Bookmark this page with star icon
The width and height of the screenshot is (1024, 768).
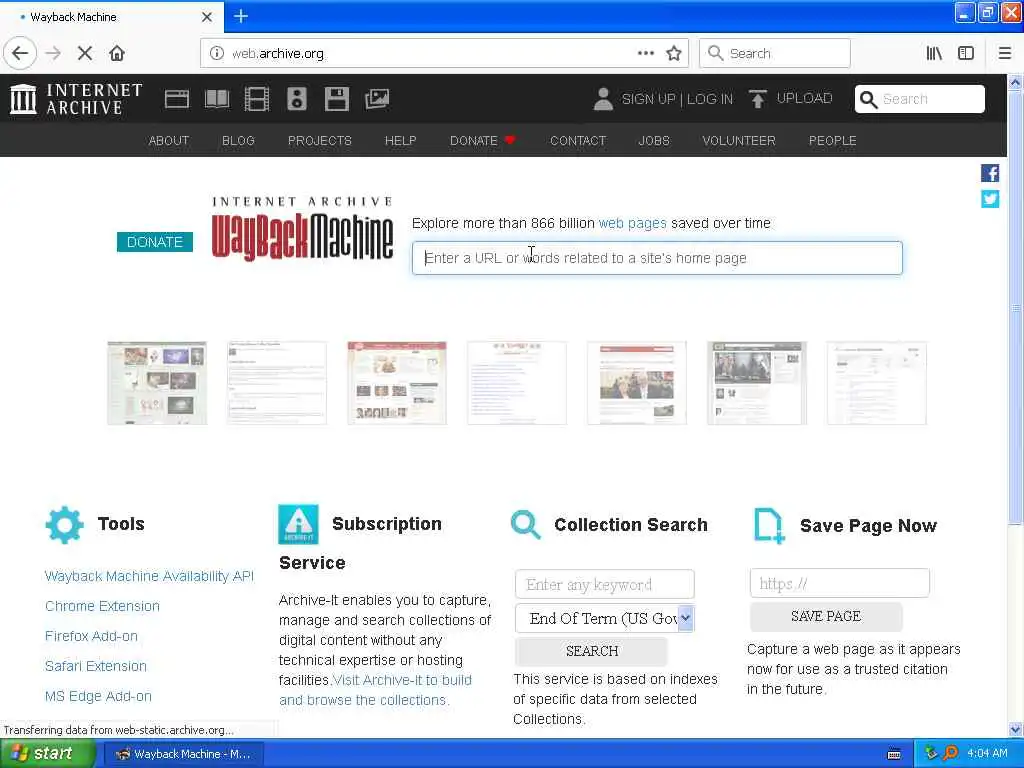(674, 53)
